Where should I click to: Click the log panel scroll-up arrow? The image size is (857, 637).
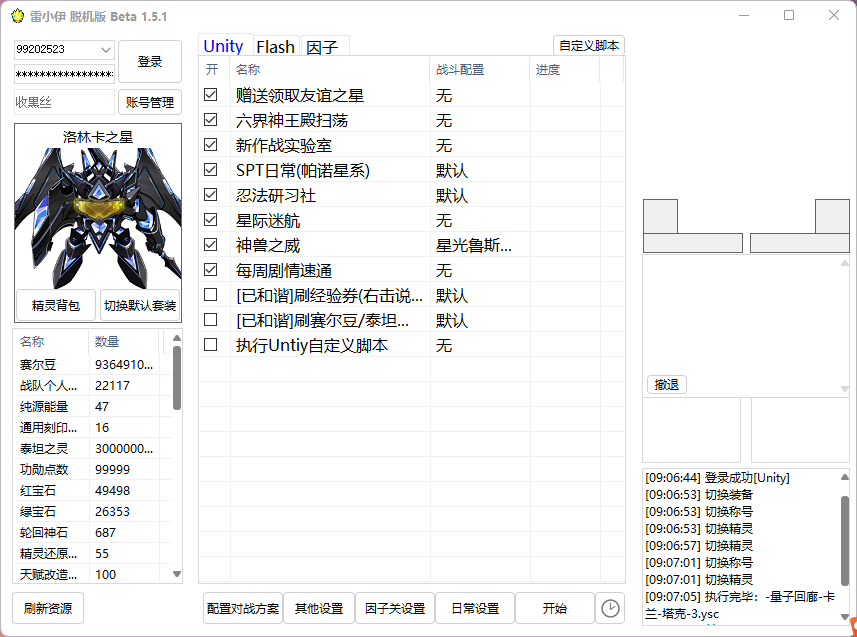coord(844,477)
